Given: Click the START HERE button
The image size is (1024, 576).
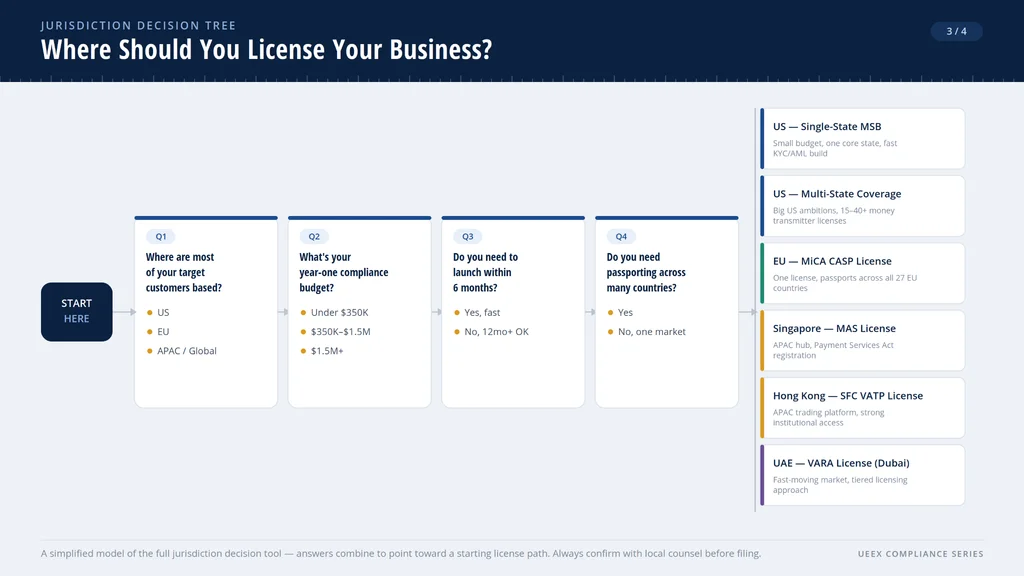Looking at the screenshot, I should point(76,312).
